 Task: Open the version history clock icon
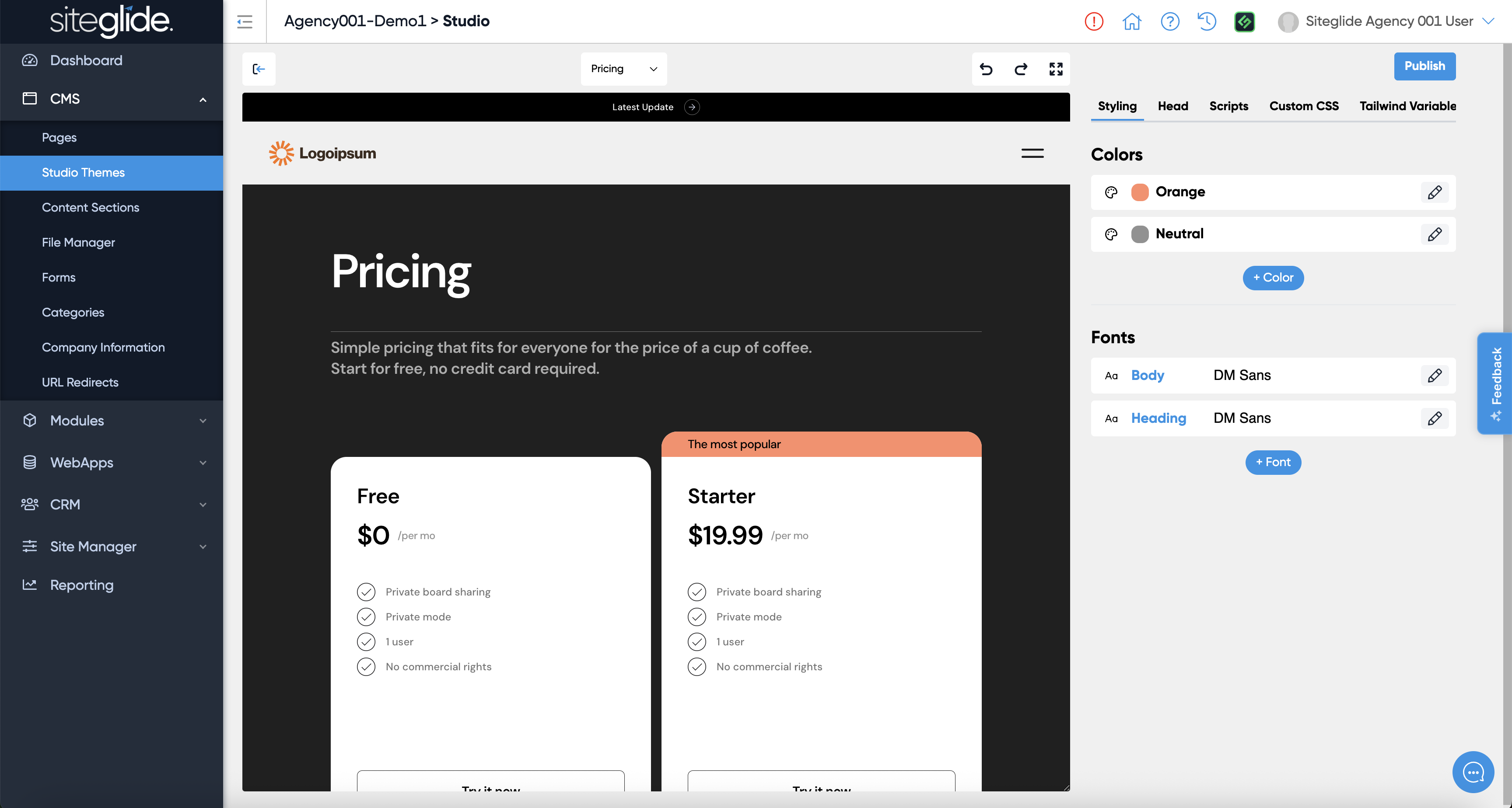click(x=1207, y=22)
